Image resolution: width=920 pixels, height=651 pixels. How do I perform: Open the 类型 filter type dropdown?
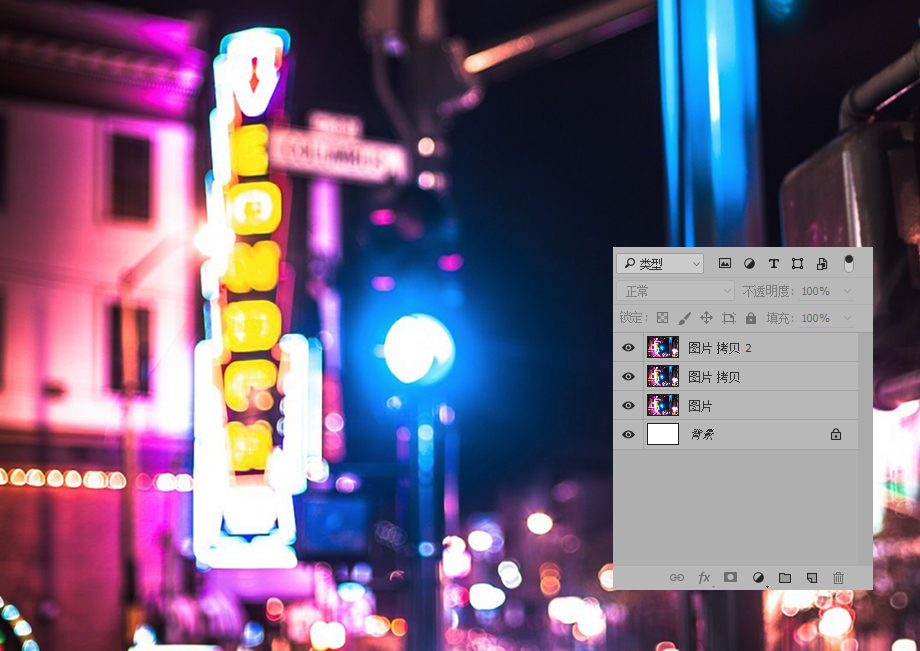[x=660, y=264]
